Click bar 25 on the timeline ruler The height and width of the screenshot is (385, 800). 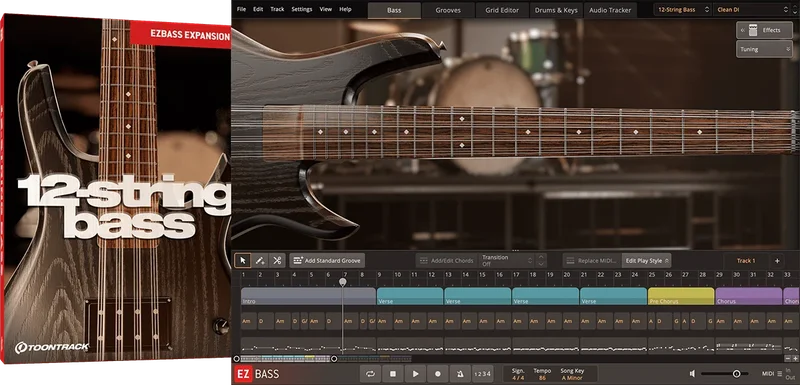tap(652, 275)
